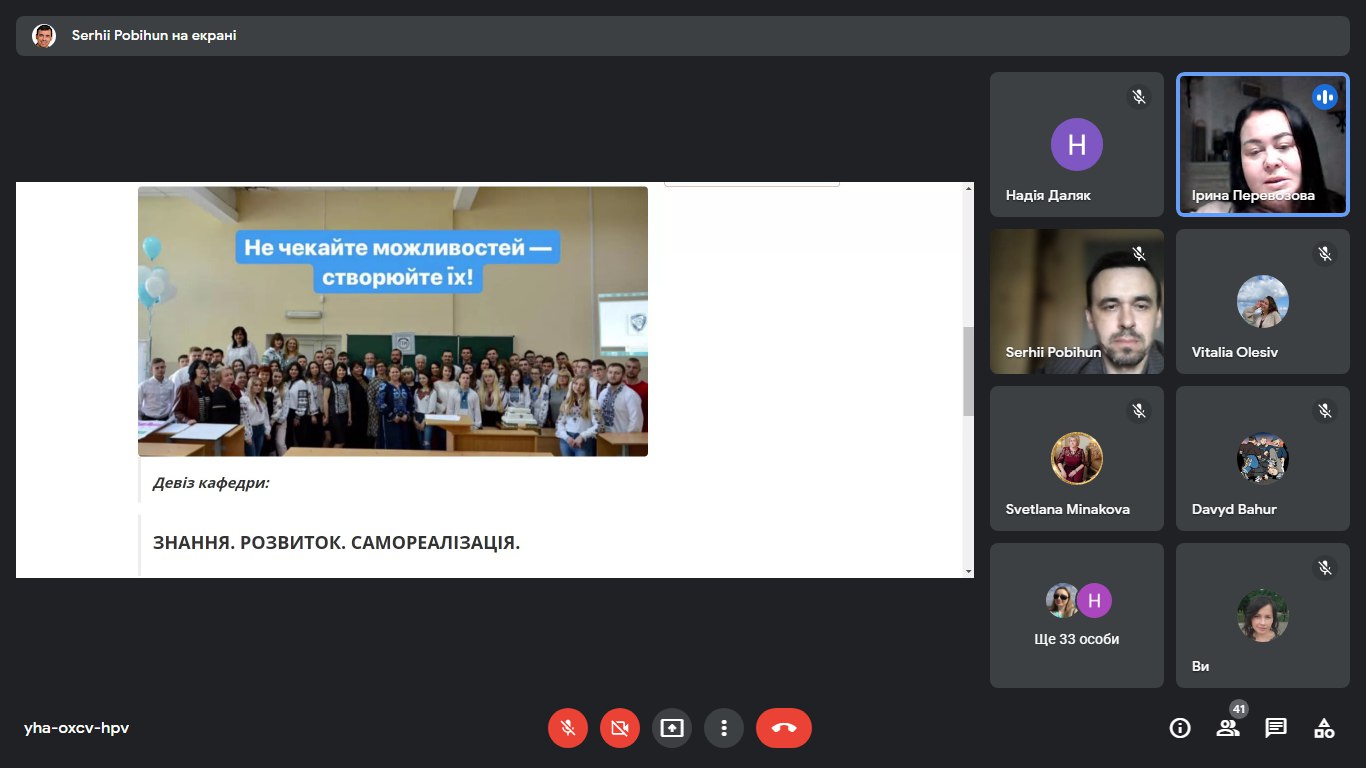Screen dimensions: 1366x768
Task: Click the "Serhii Pobihun на екрані" banner
Action: pos(154,36)
